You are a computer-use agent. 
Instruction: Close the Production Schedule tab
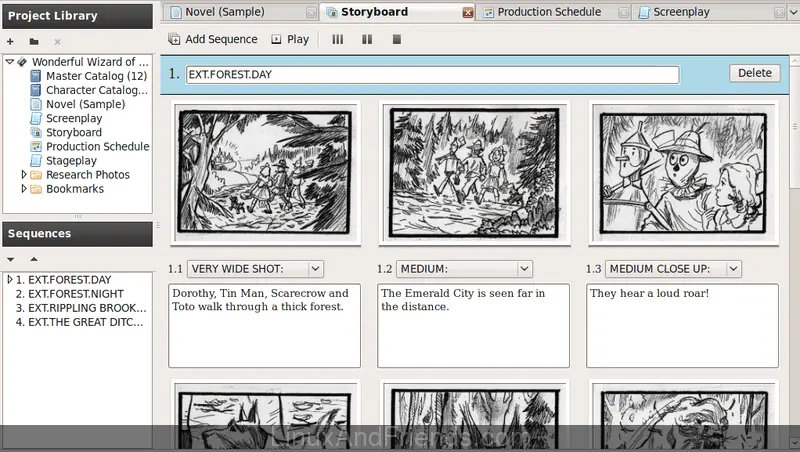(x=623, y=13)
